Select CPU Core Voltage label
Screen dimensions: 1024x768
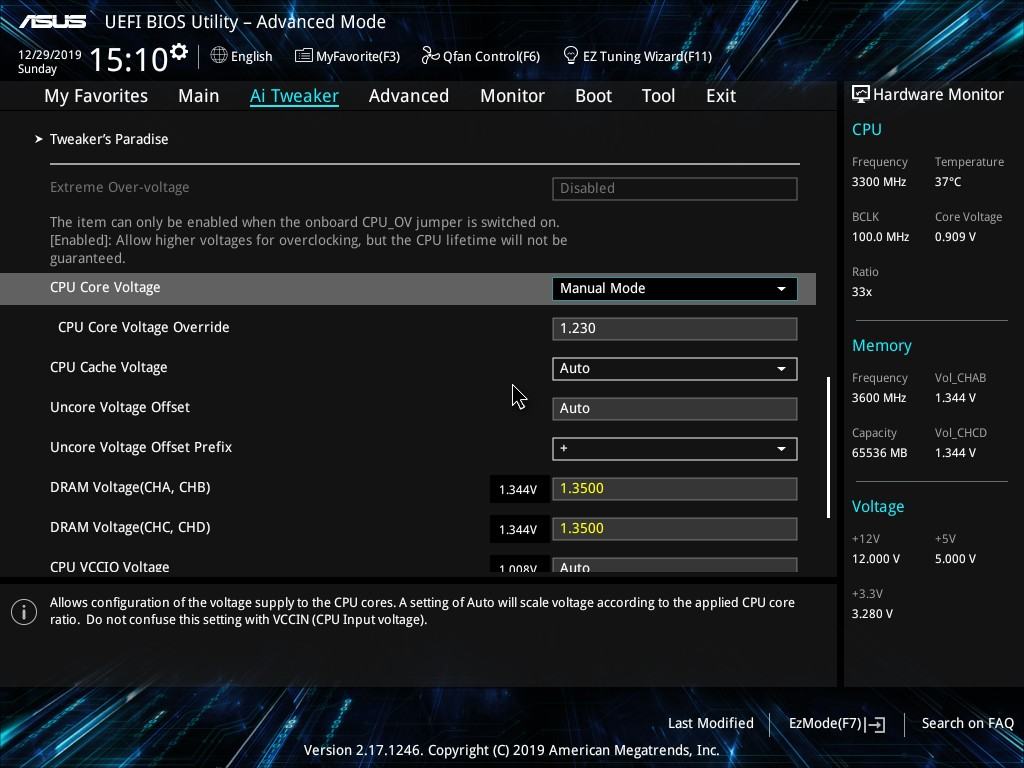[x=105, y=287]
